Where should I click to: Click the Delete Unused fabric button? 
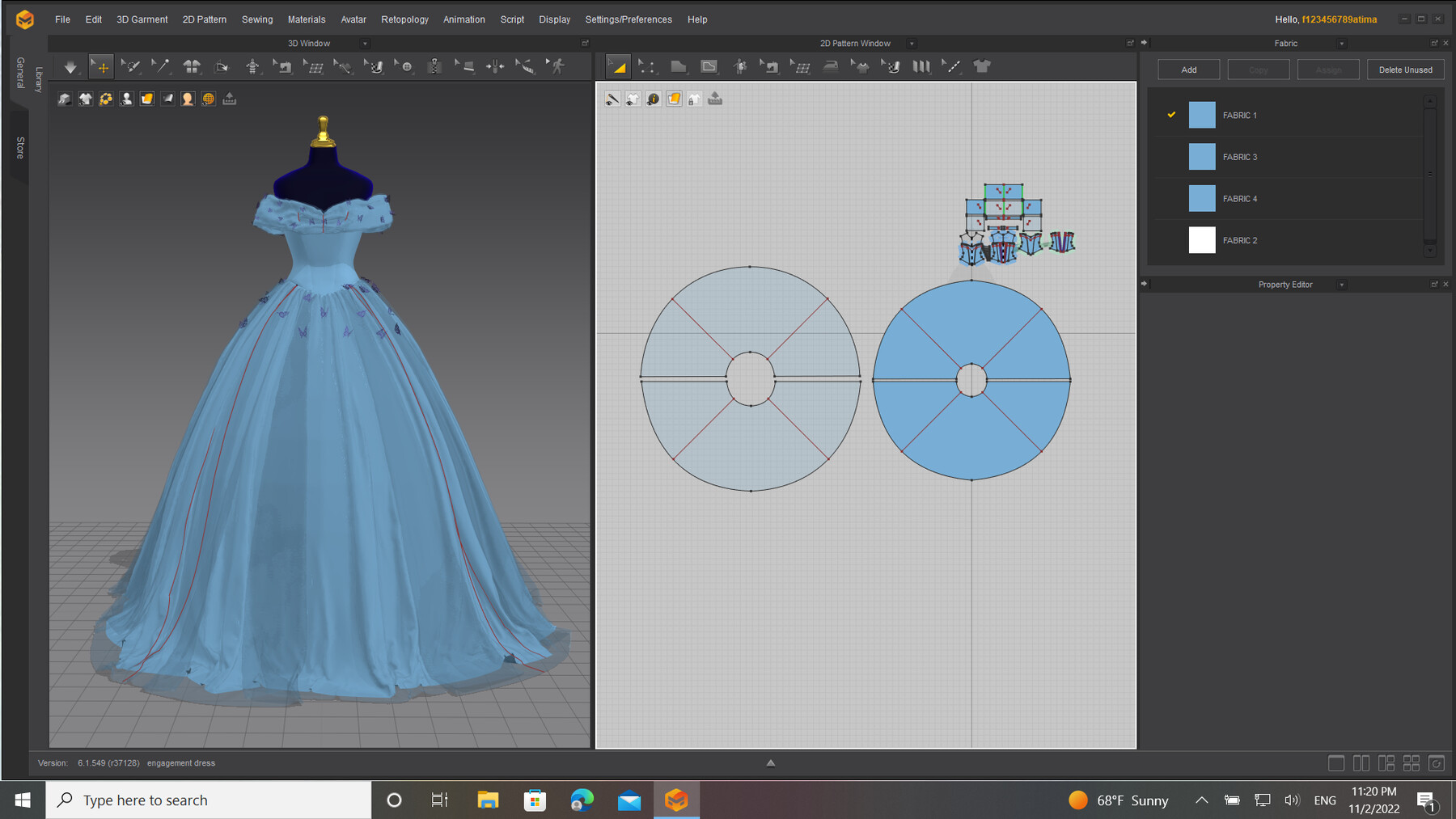[x=1405, y=70]
